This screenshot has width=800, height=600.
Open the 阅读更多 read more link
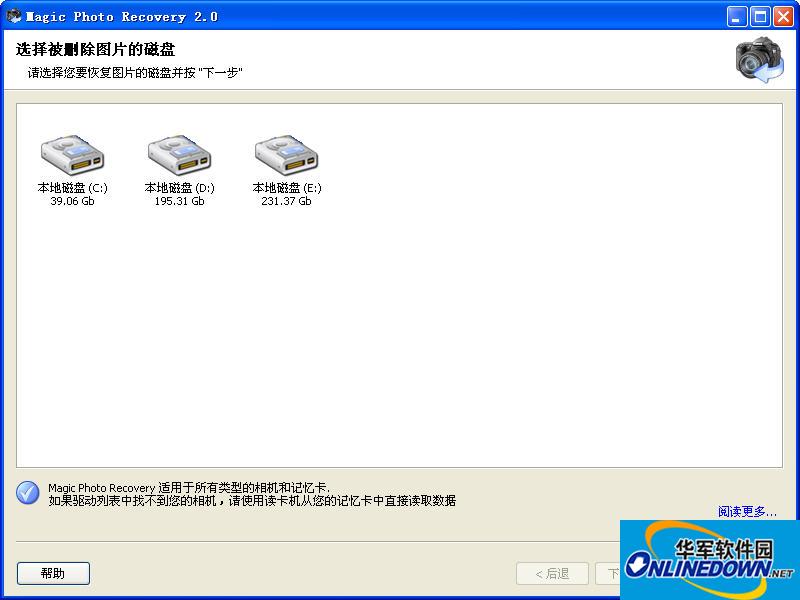(747, 511)
